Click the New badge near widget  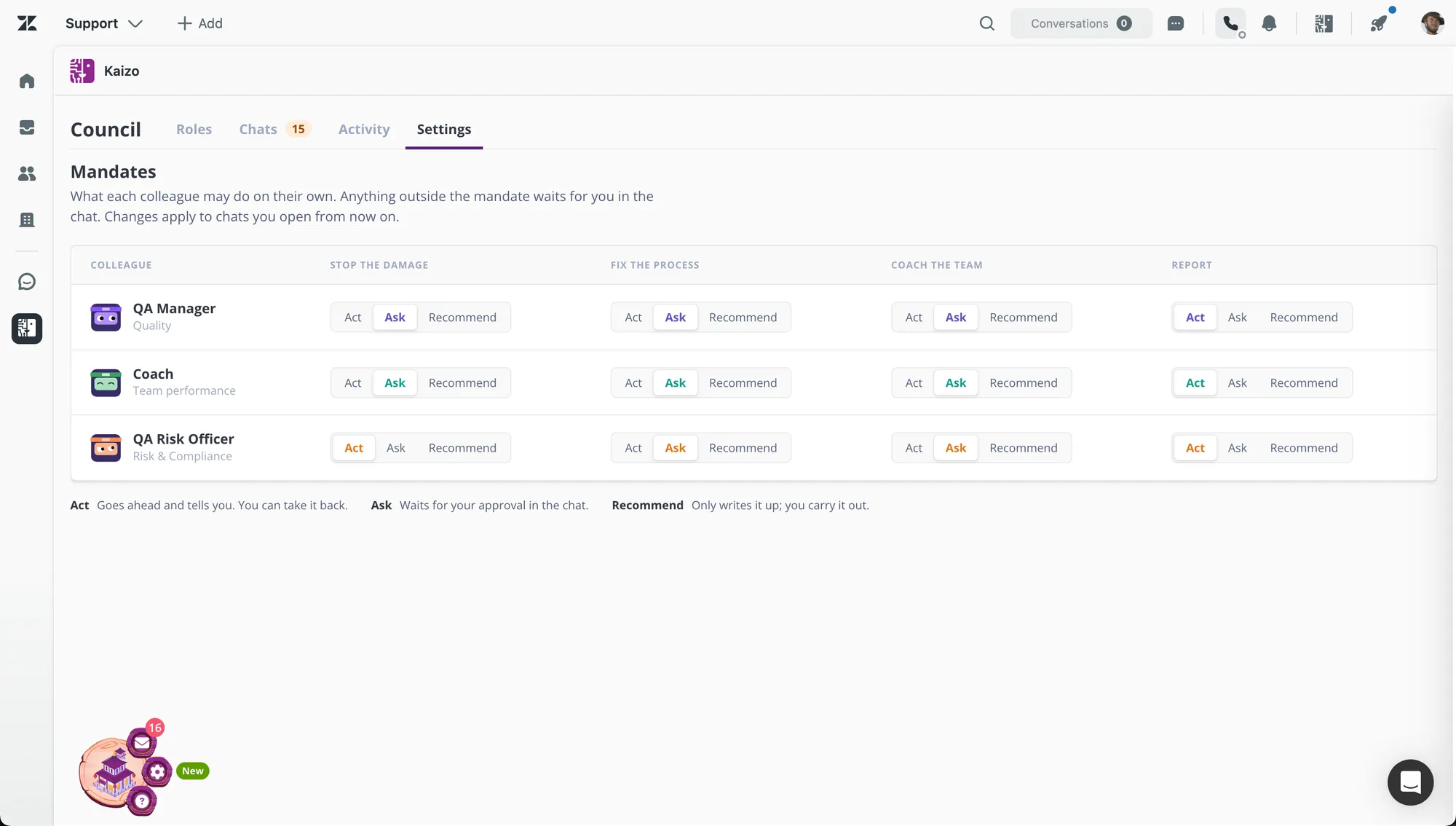193,771
